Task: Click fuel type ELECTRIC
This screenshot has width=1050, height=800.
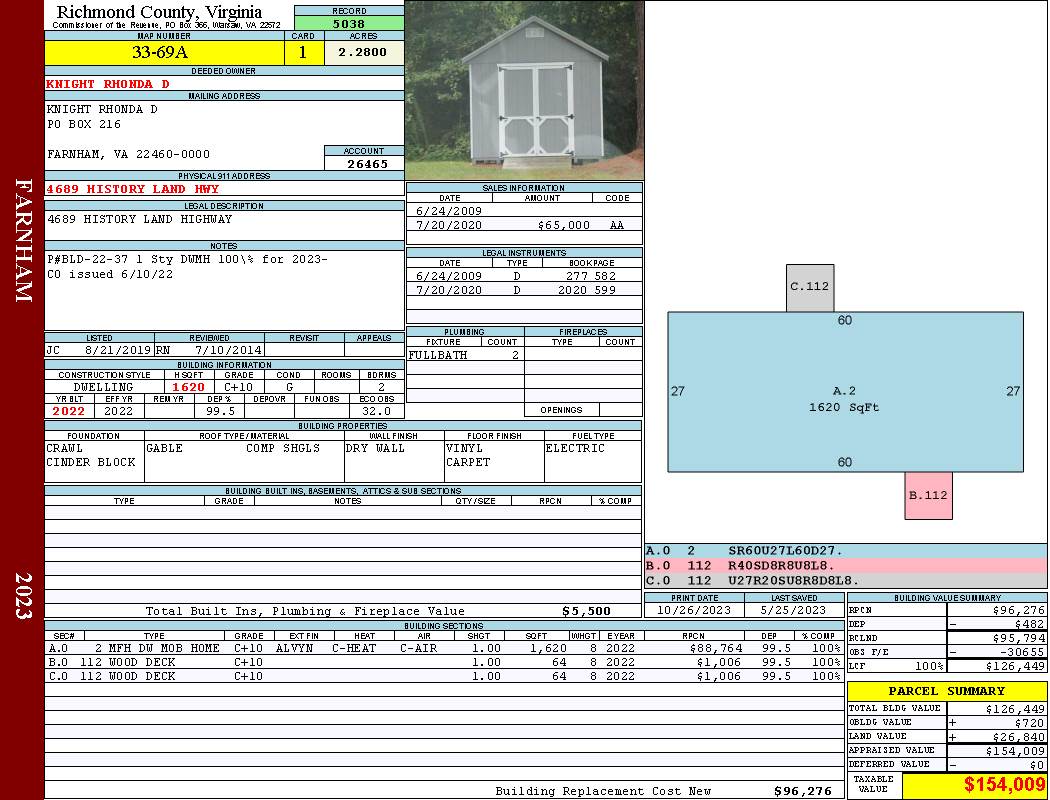Action: point(575,448)
